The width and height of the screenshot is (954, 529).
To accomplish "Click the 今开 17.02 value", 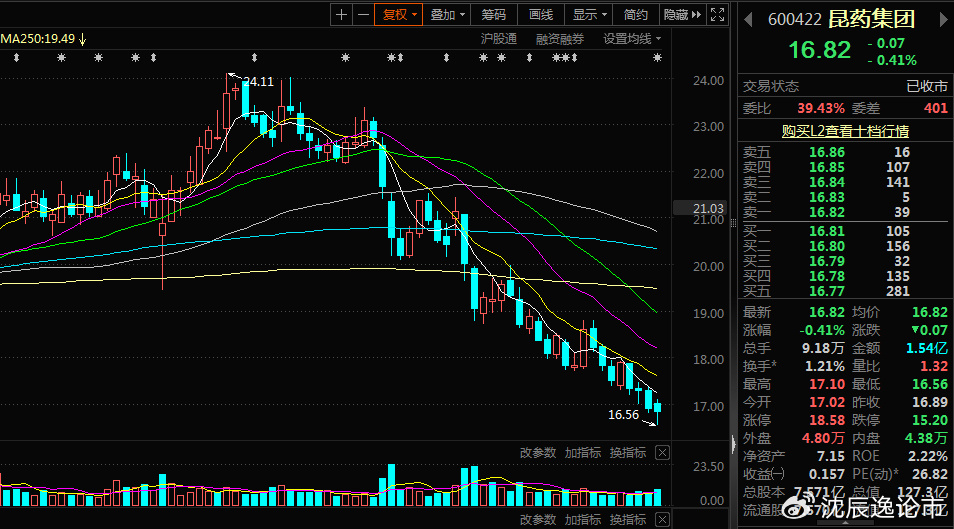I will tap(827, 402).
